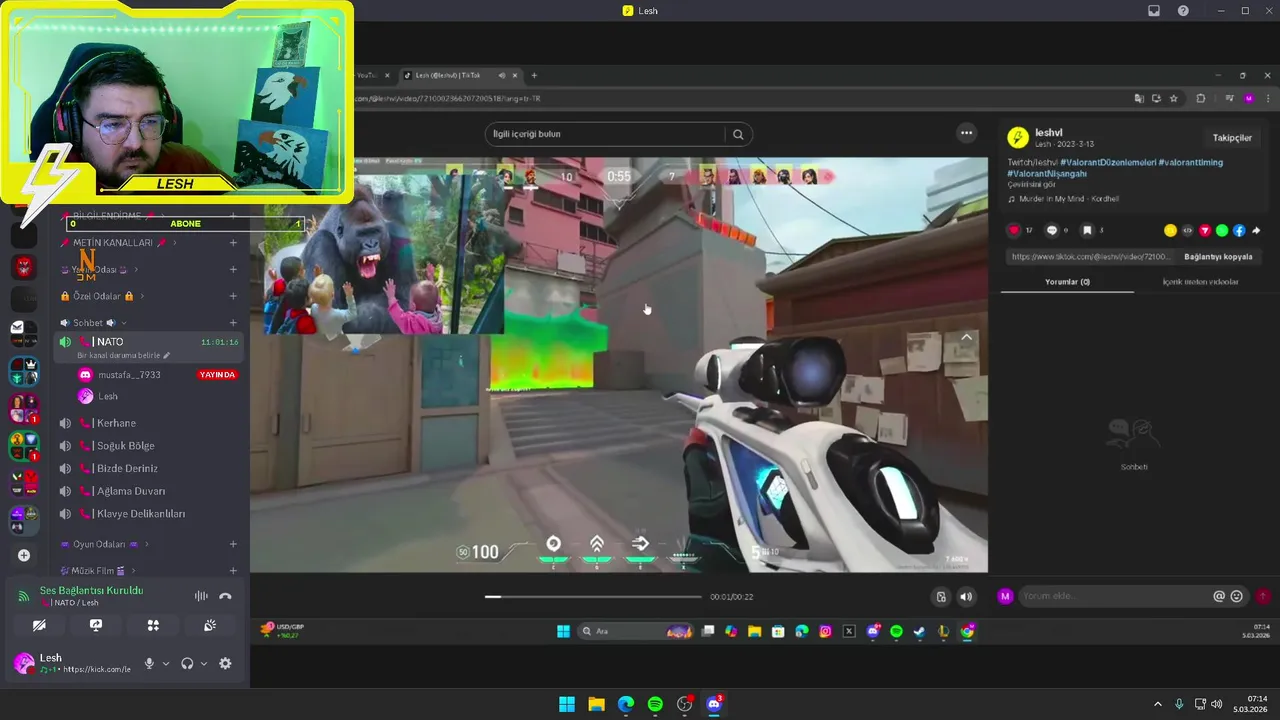Open File Explorer from the Windows taskbar
The width and height of the screenshot is (1280, 720).
tap(596, 704)
